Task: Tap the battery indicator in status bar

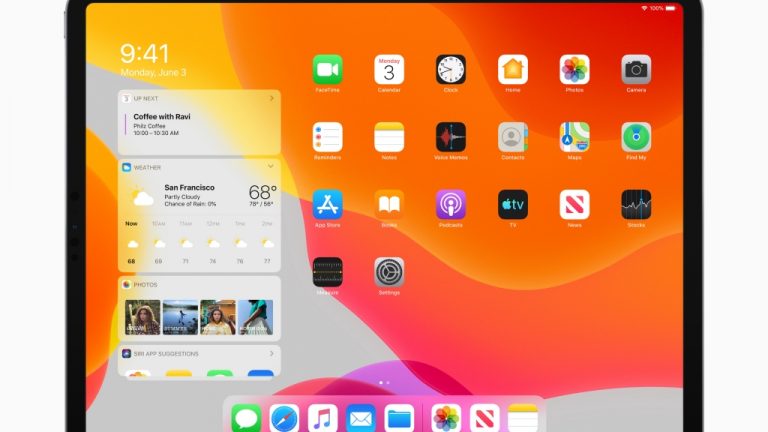Action: [671, 8]
